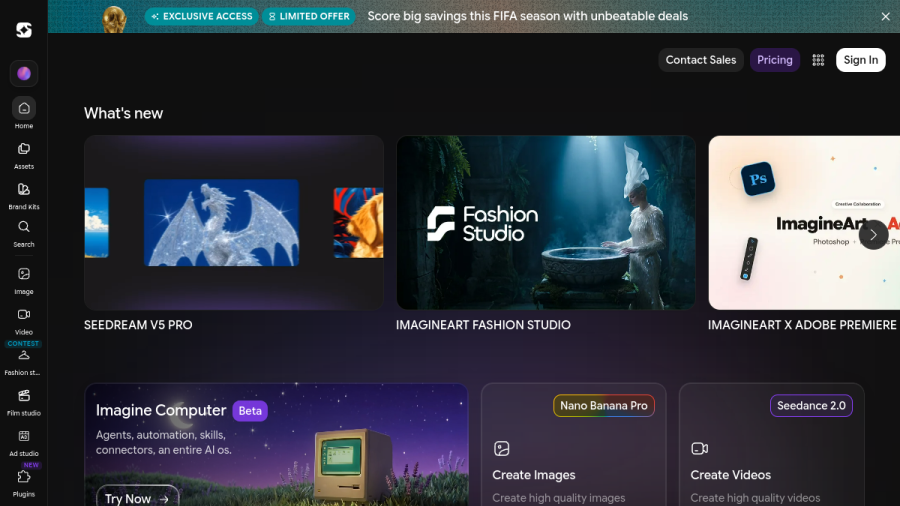This screenshot has height=506, width=900.
Task: Click the NEW label near Plugins
Action: [x=31, y=465]
